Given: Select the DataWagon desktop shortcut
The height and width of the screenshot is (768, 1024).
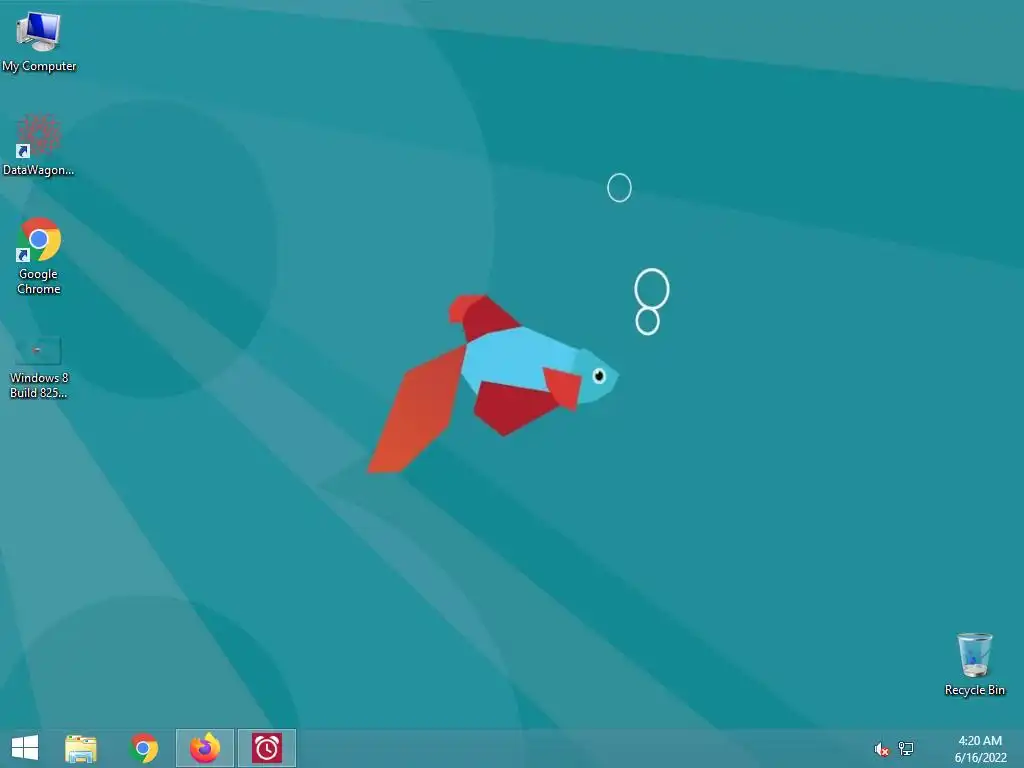Looking at the screenshot, I should (x=39, y=146).
